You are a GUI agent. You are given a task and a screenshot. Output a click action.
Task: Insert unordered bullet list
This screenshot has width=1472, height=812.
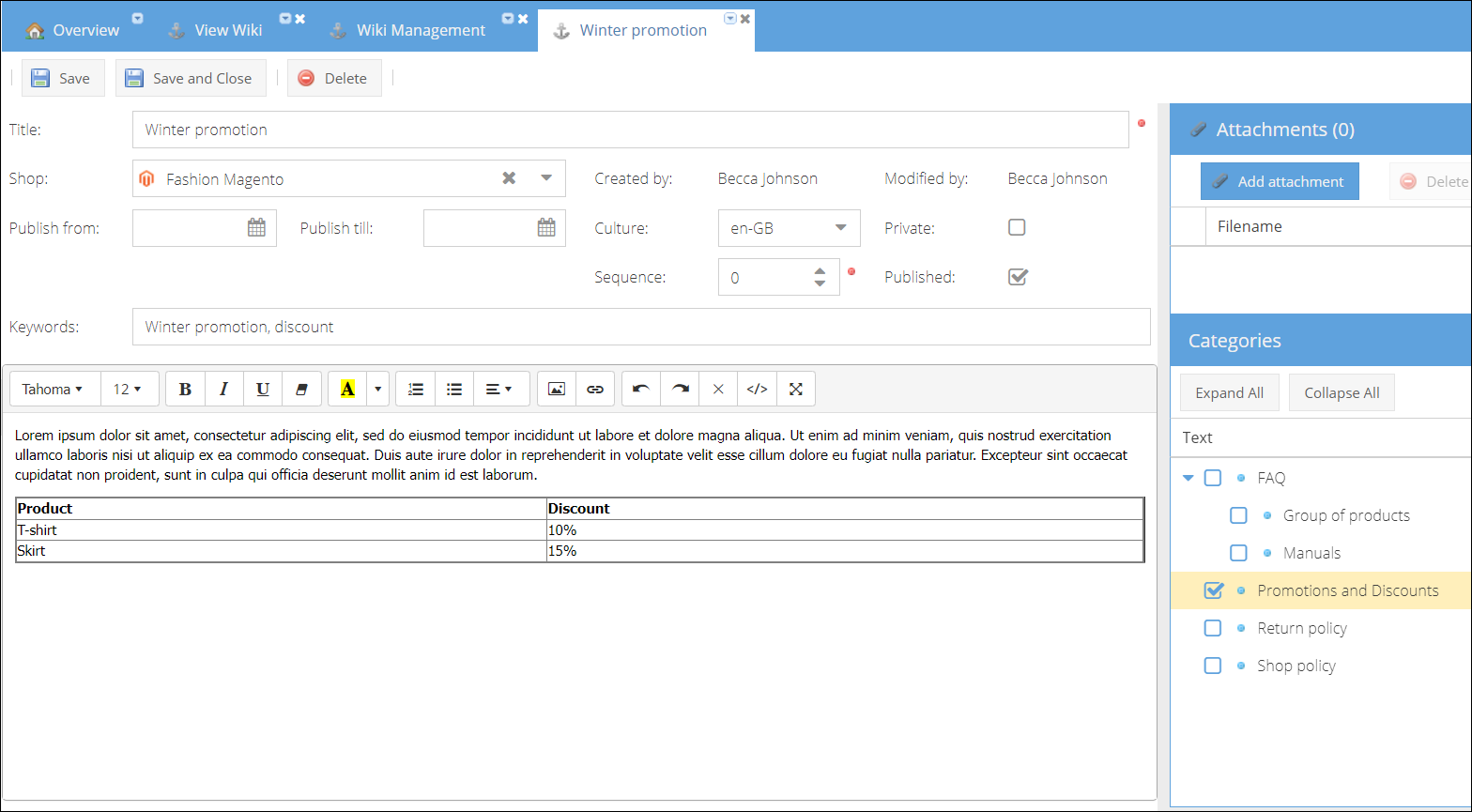pos(454,389)
